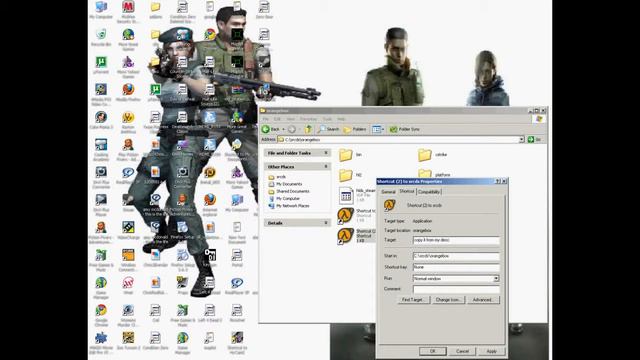This screenshot has height=360, width=640.
Task: Click the Advanced button
Action: (482, 300)
